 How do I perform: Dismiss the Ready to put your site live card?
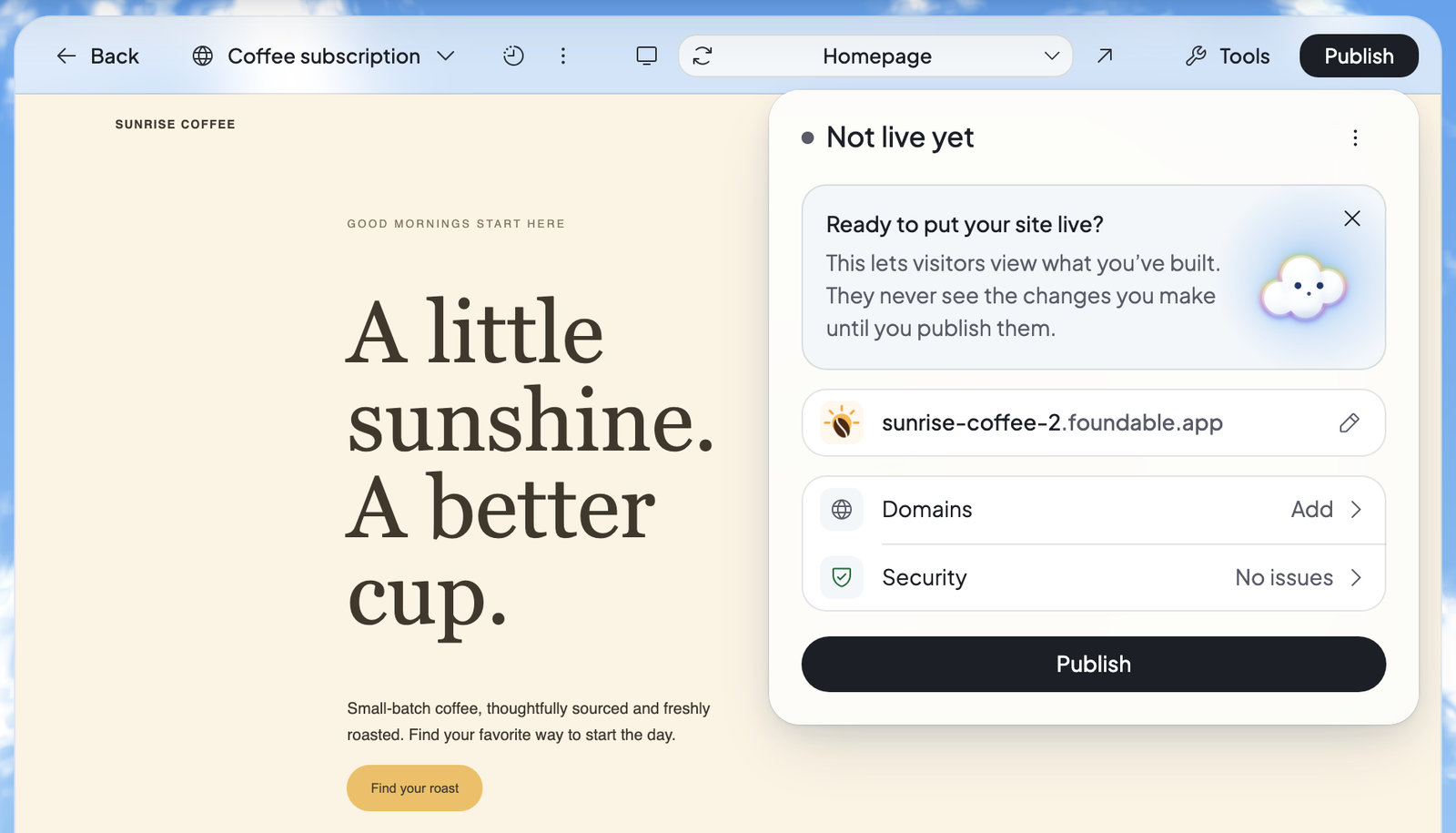coord(1352,218)
